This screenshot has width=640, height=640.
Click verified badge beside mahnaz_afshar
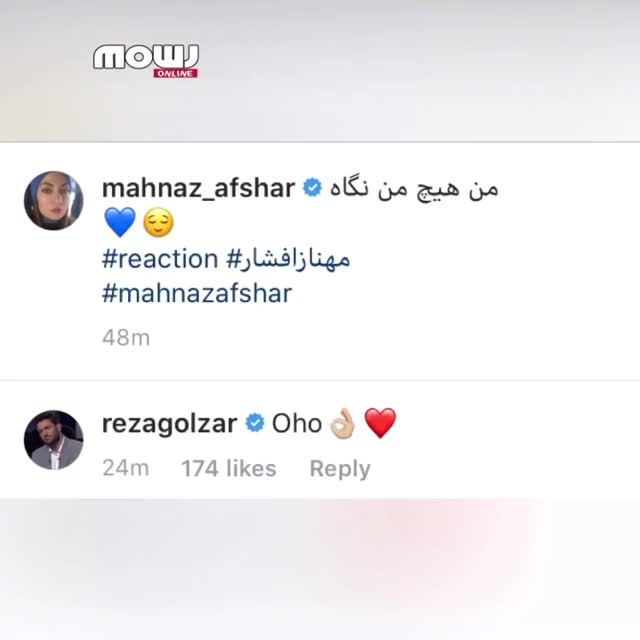312,188
